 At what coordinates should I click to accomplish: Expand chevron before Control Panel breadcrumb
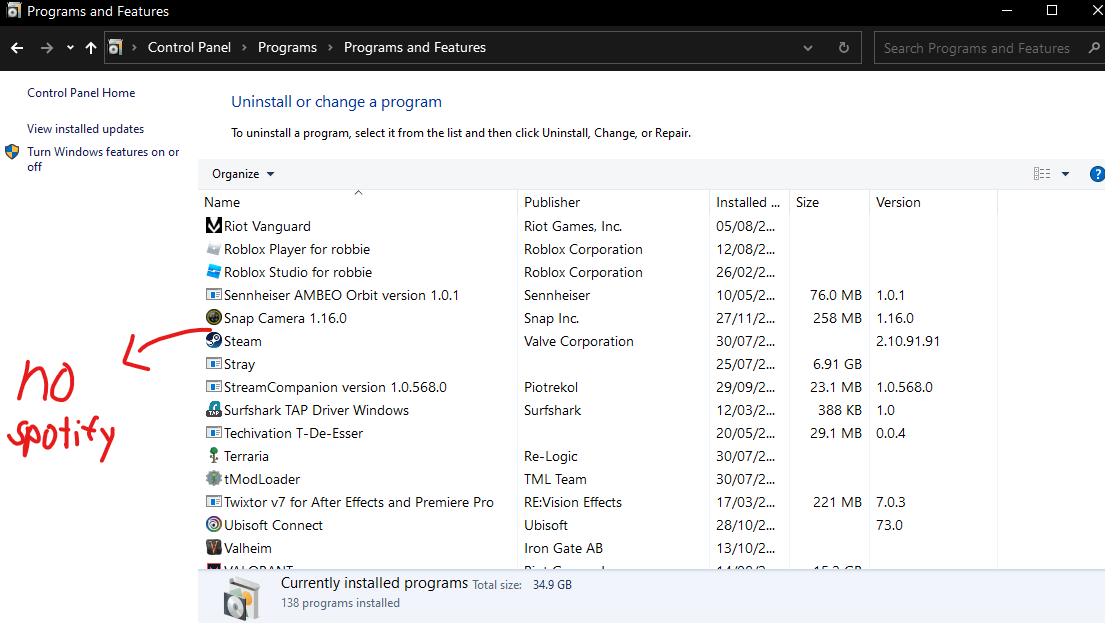tap(134, 48)
